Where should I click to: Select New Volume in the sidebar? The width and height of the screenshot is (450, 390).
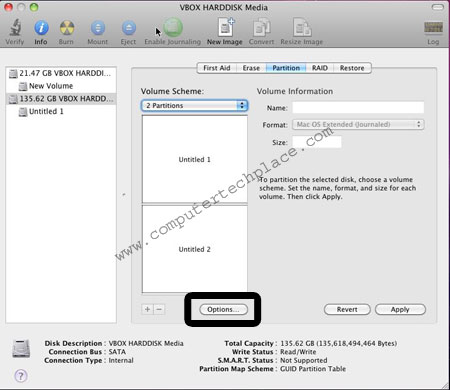[61, 86]
